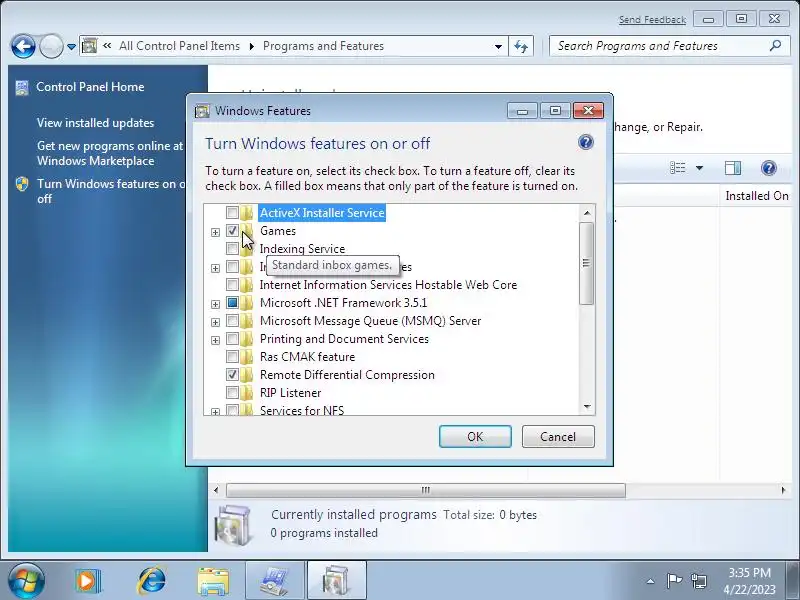Click the Control Panel Home icon
This screenshot has height=600, width=800.
(x=22, y=87)
